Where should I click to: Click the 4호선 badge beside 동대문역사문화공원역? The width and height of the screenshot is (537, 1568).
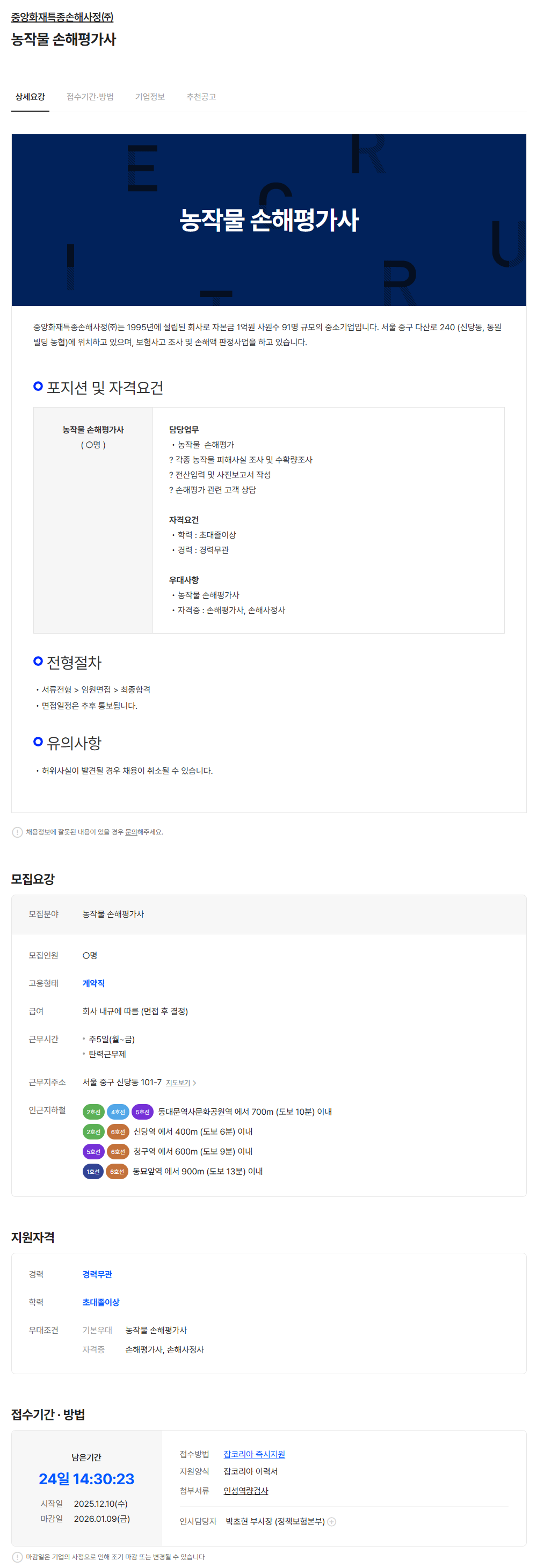coord(118,1112)
